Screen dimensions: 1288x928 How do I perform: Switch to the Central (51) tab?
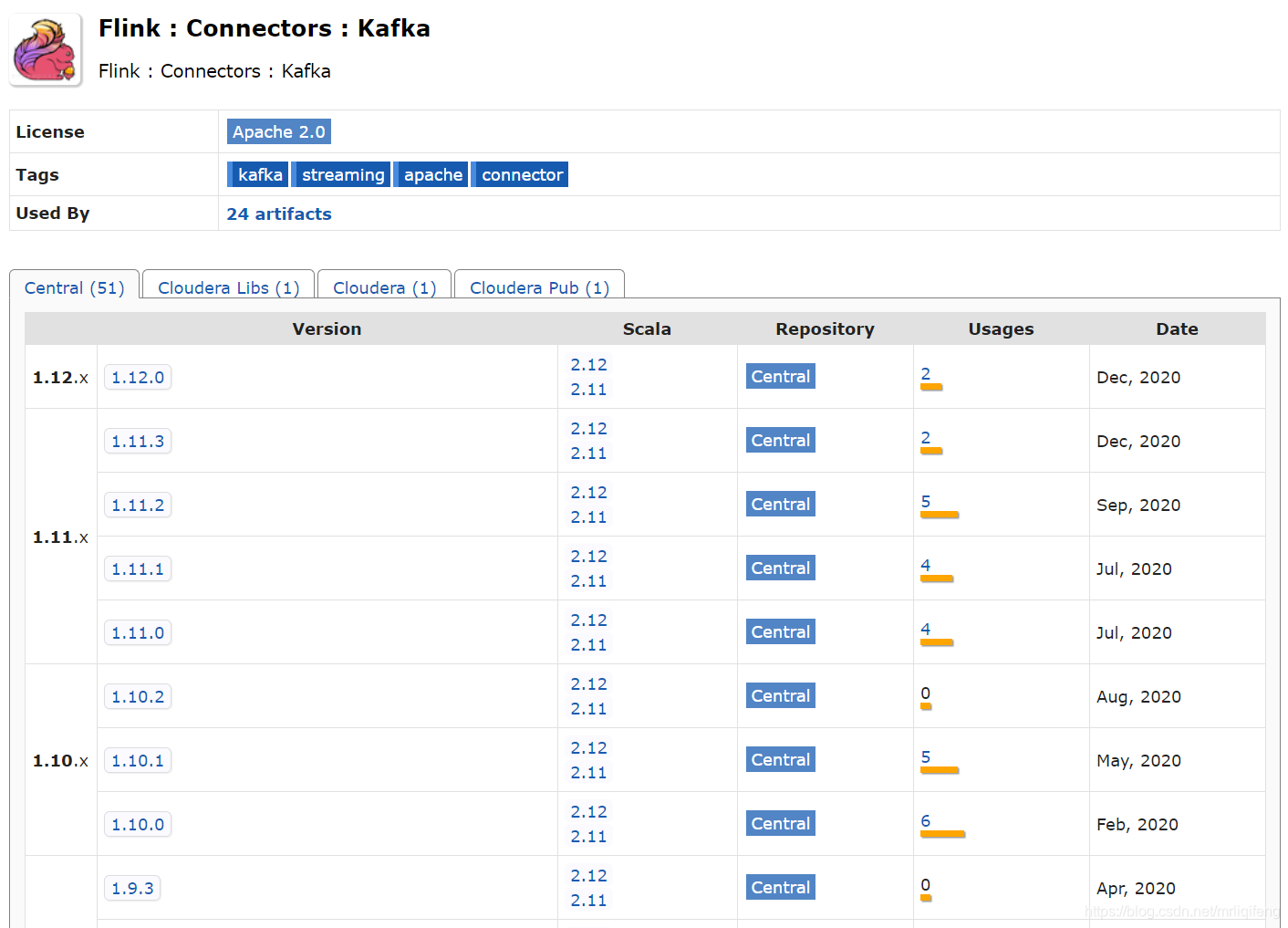pyautogui.click(x=74, y=288)
